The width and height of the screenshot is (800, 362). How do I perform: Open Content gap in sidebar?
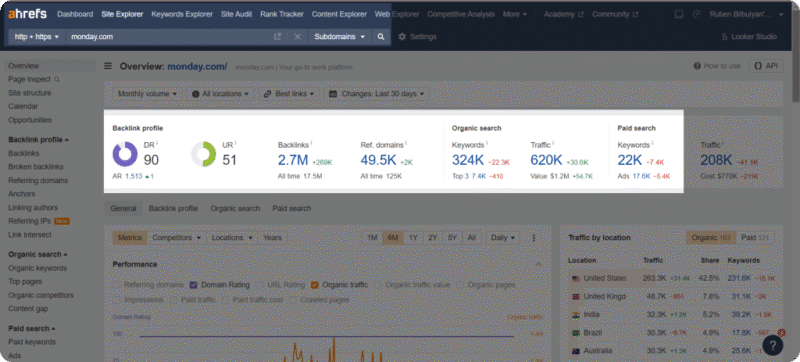click(x=28, y=308)
